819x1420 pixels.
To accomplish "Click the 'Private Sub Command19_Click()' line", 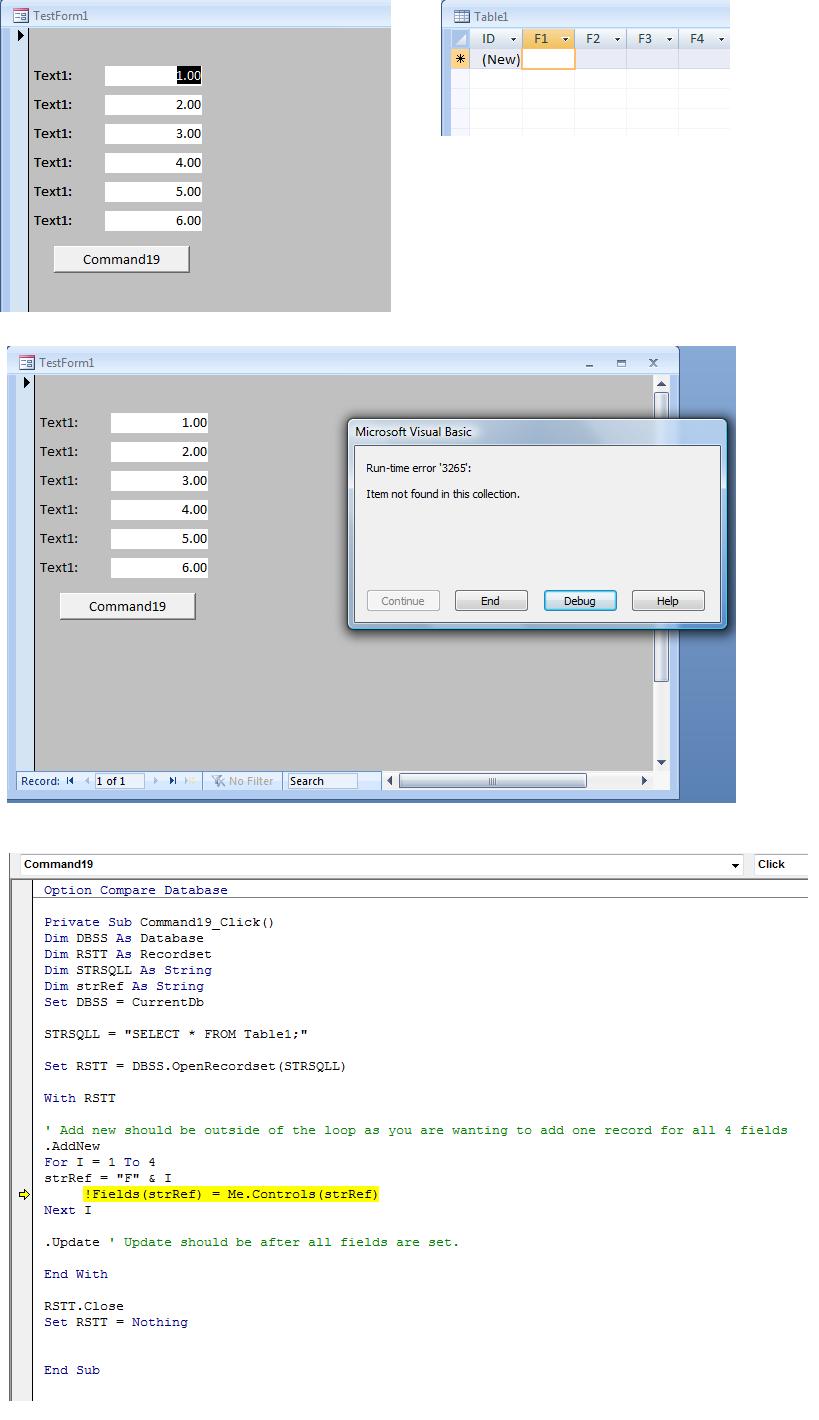I will (159, 922).
